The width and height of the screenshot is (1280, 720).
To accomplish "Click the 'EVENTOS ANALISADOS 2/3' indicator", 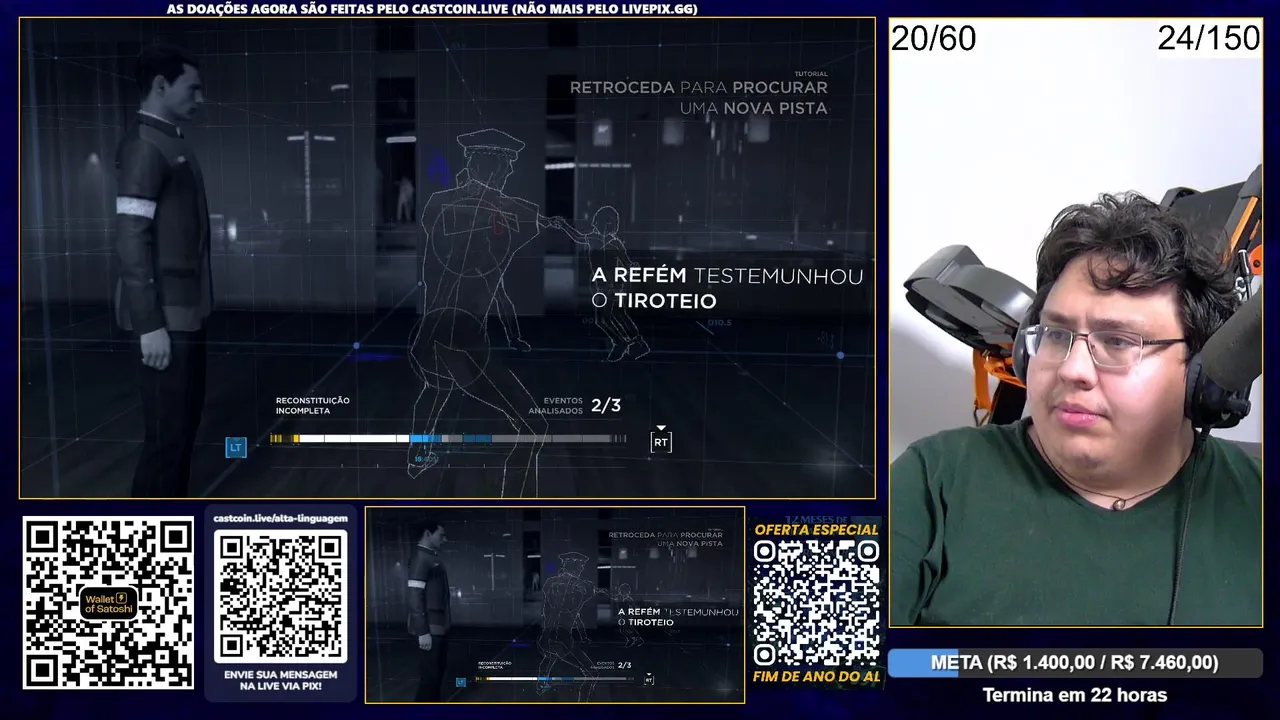I will pyautogui.click(x=577, y=405).
